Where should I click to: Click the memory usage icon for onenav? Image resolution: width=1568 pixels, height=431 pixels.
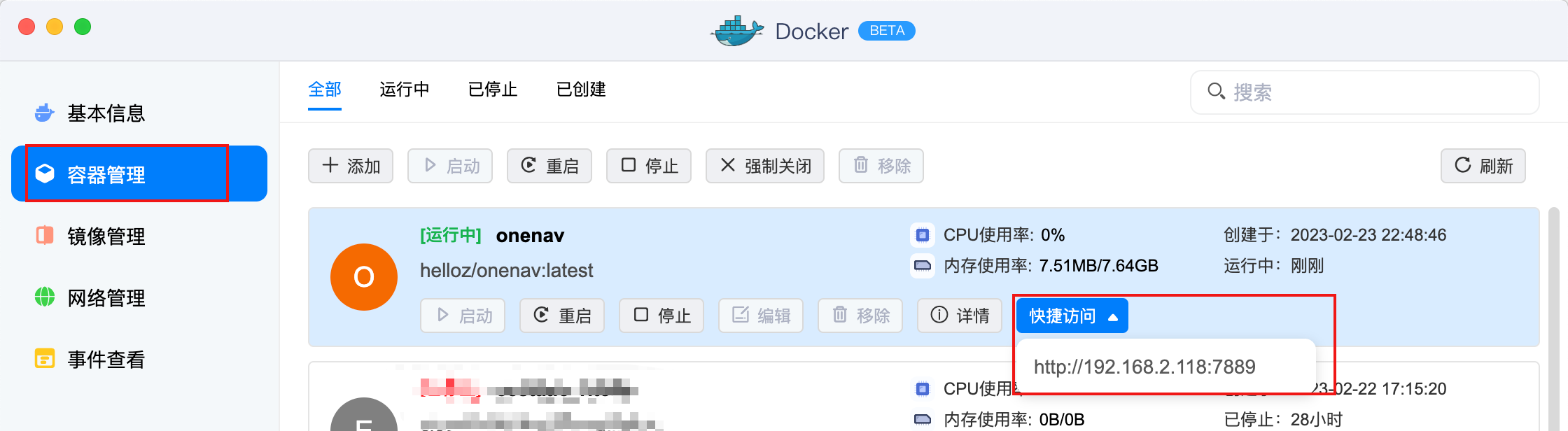click(922, 266)
